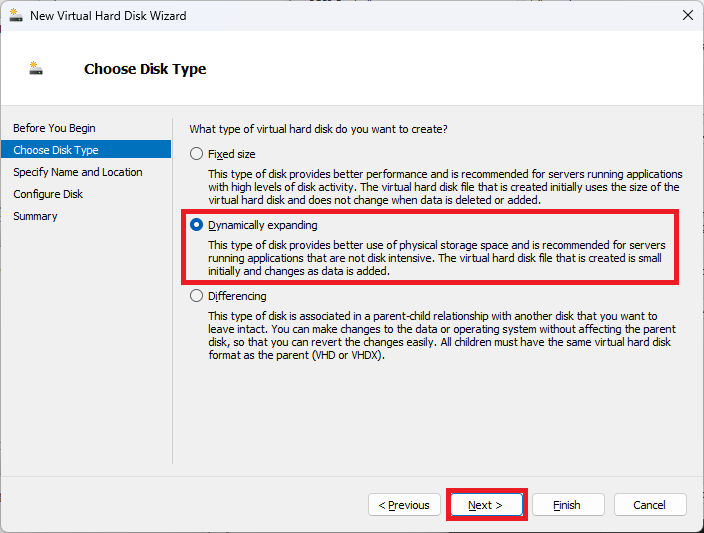Click the Fixed size option label
This screenshot has width=704, height=533.
pos(232,154)
